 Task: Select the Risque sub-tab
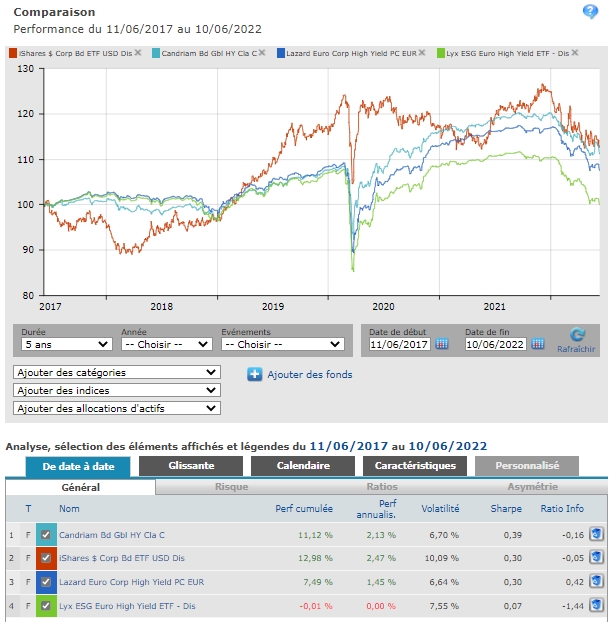232,487
